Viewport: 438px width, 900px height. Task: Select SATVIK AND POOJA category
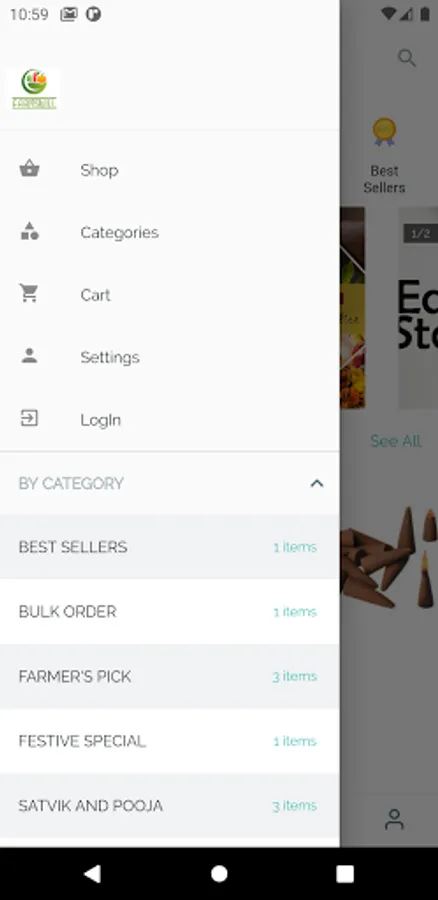(x=169, y=806)
